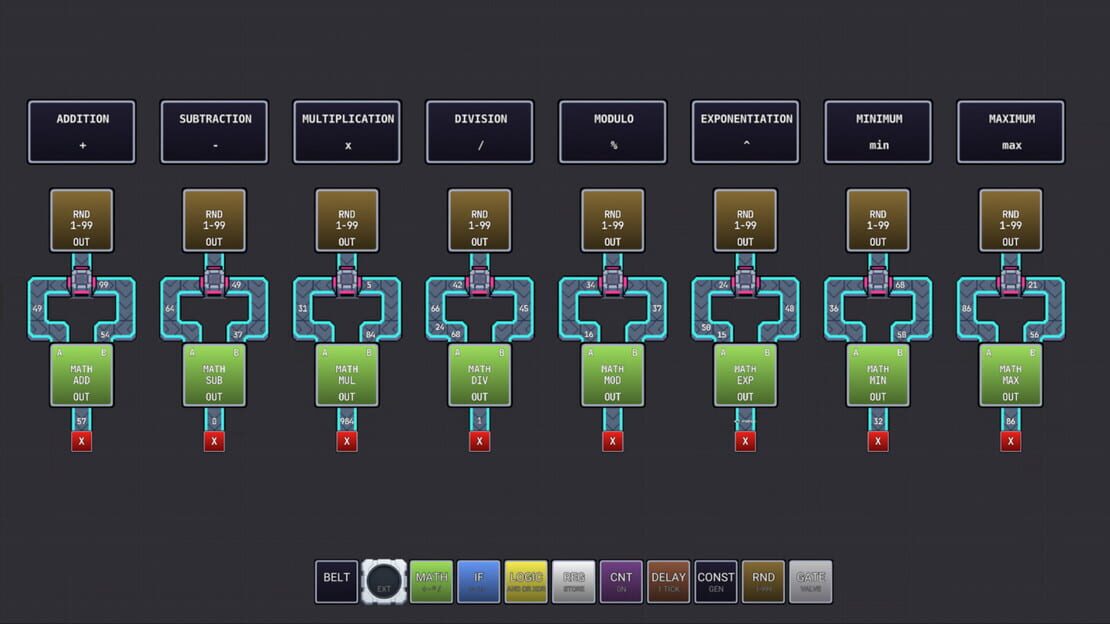Click the belt splitter under the MINIMUM RND block
Image resolution: width=1110 pixels, height=624 pixels.
(x=878, y=282)
